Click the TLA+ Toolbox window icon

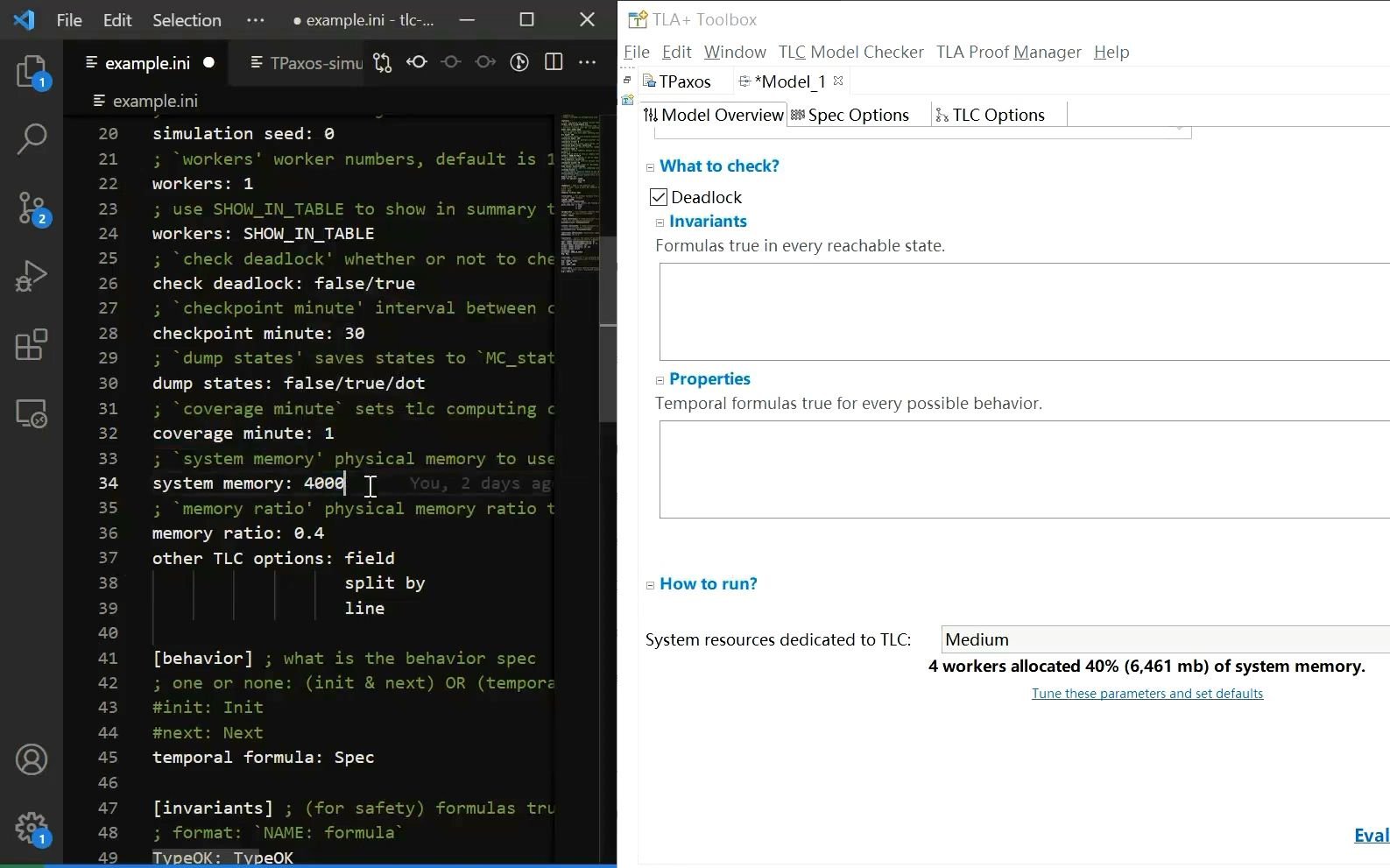(637, 19)
